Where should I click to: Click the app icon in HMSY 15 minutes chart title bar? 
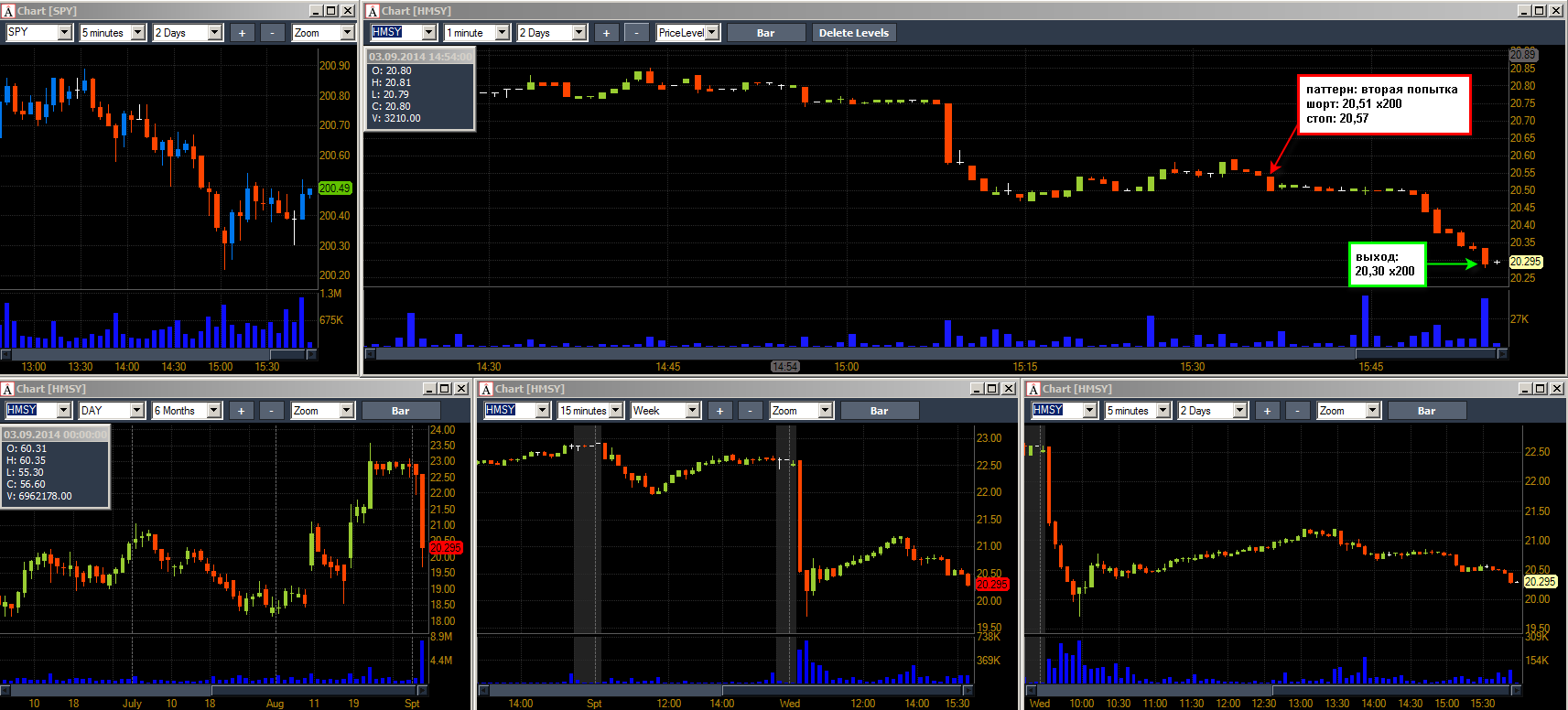pos(486,389)
